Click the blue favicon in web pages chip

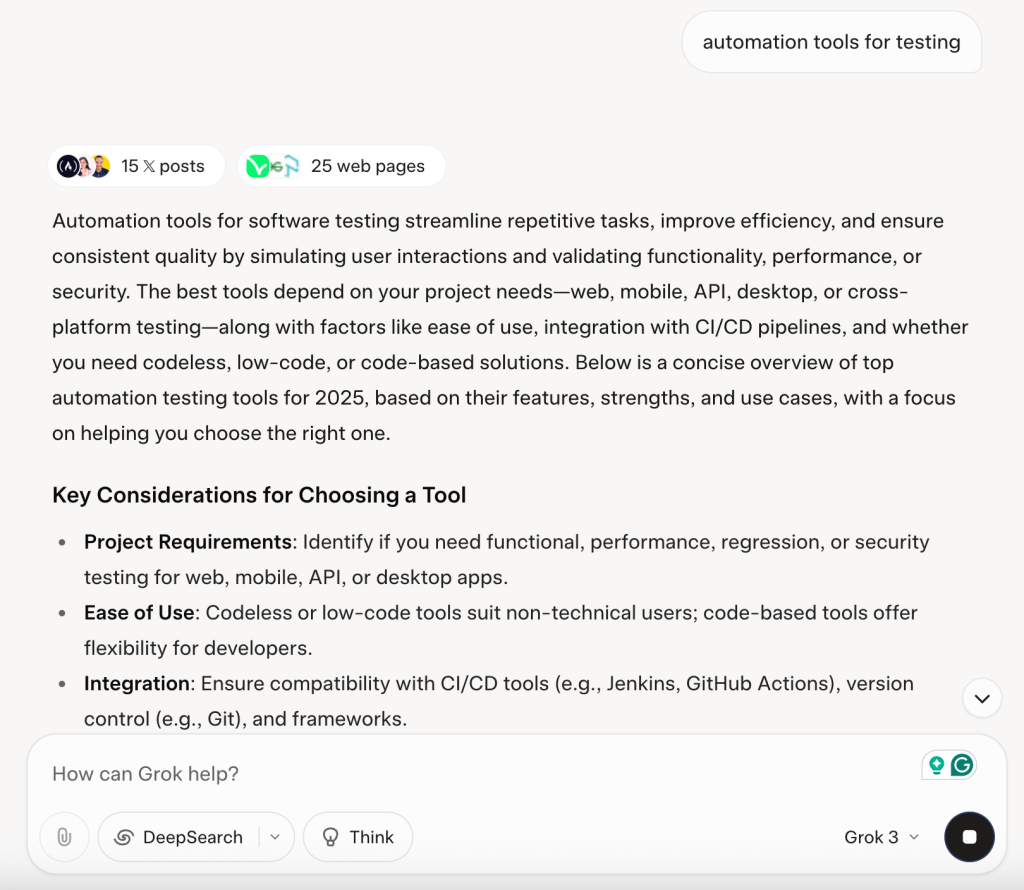pyautogui.click(x=292, y=167)
